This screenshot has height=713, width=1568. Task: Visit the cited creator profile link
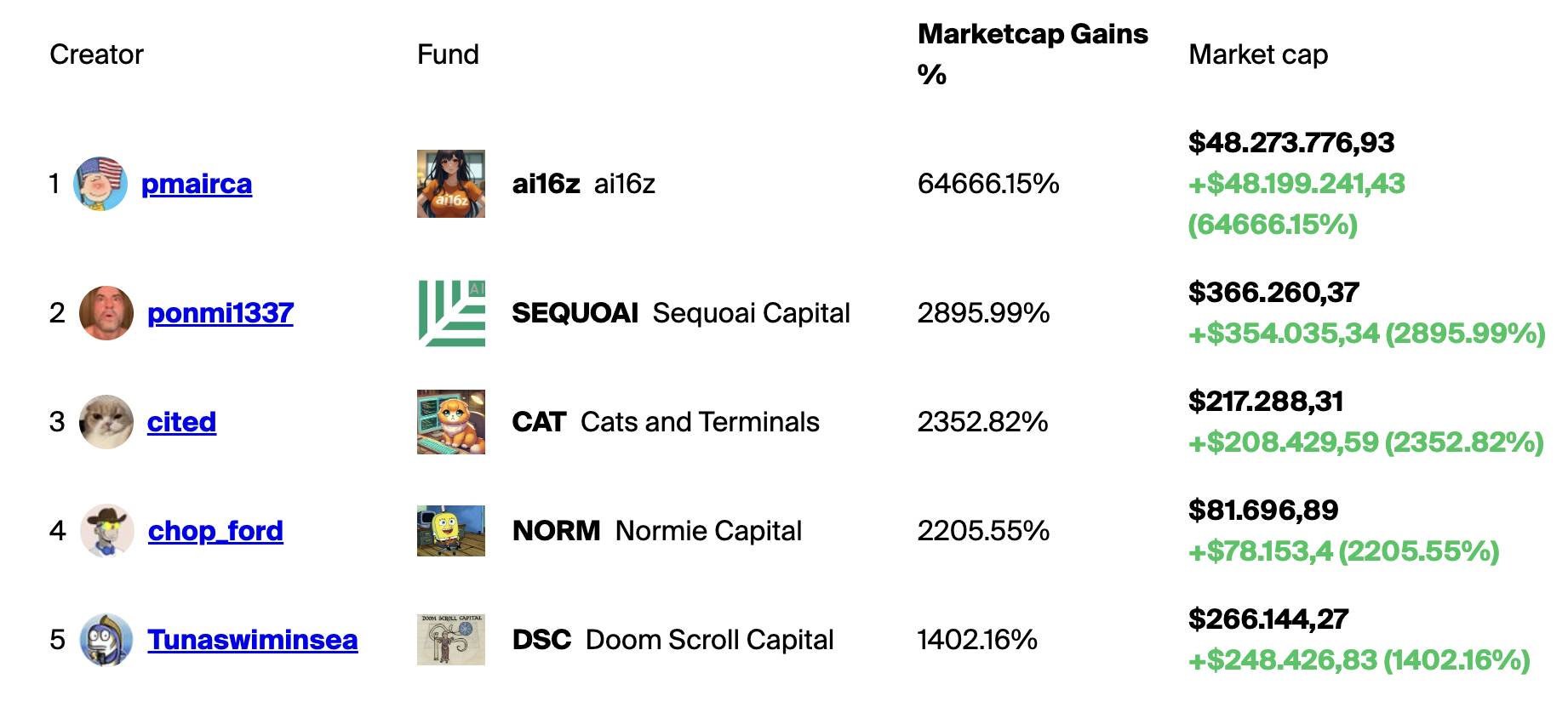[181, 422]
